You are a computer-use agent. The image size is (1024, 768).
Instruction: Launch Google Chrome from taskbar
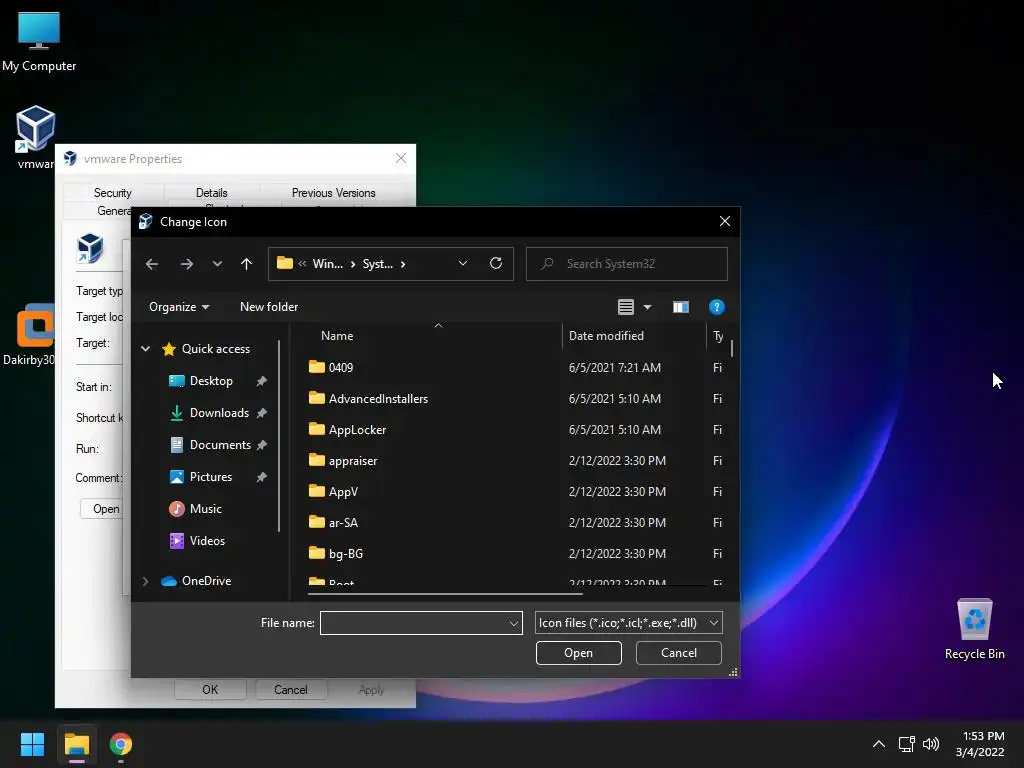121,744
